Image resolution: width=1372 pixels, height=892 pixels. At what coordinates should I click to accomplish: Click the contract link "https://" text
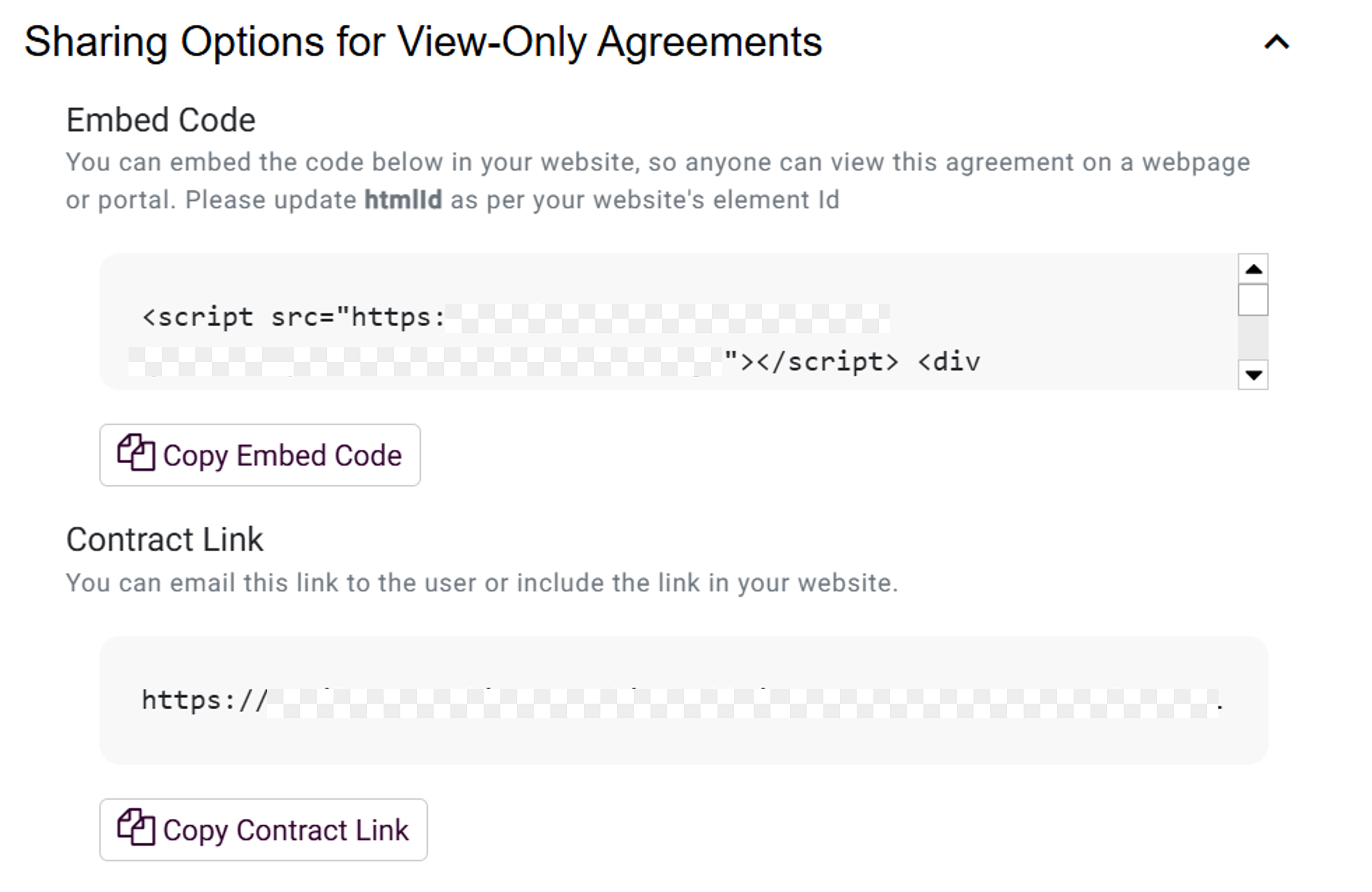(205, 701)
